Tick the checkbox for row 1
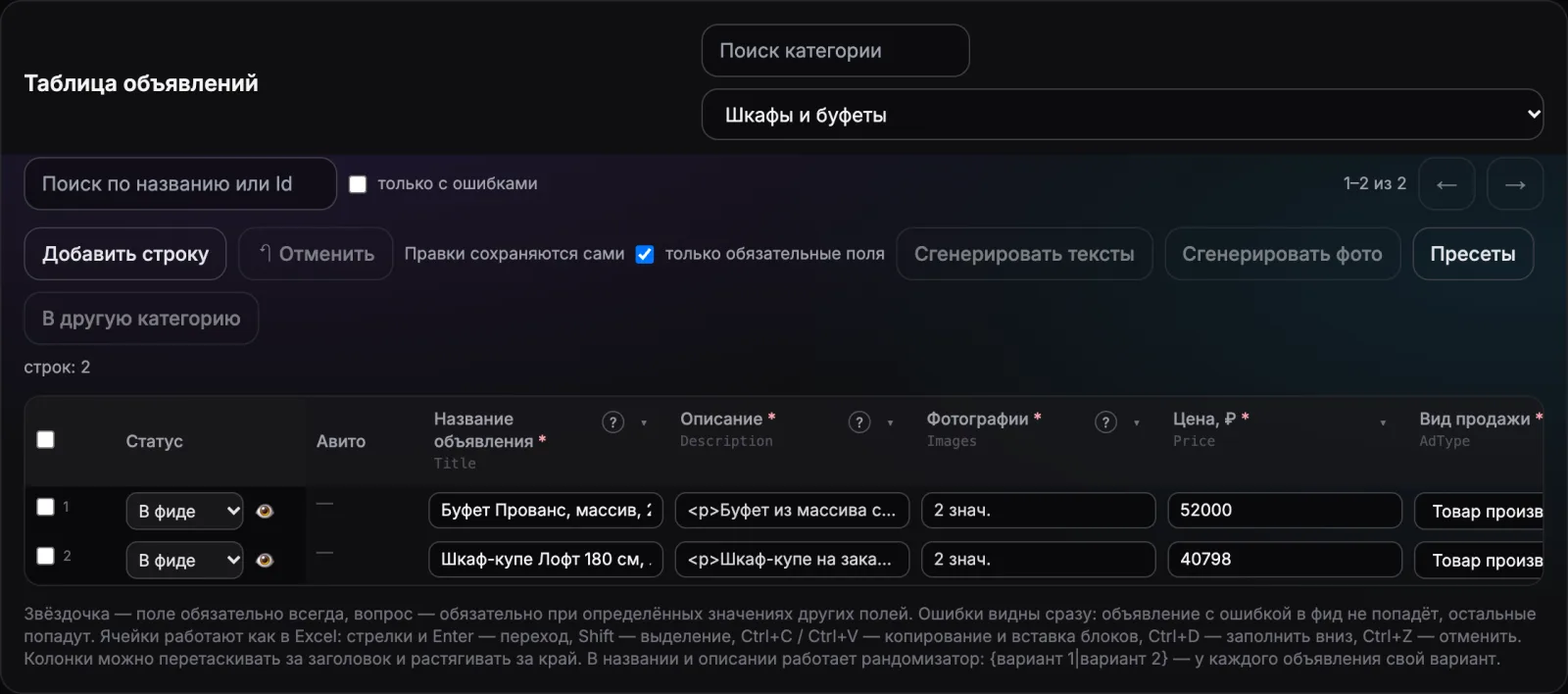Screen dimensions: 1568x694 [45, 507]
